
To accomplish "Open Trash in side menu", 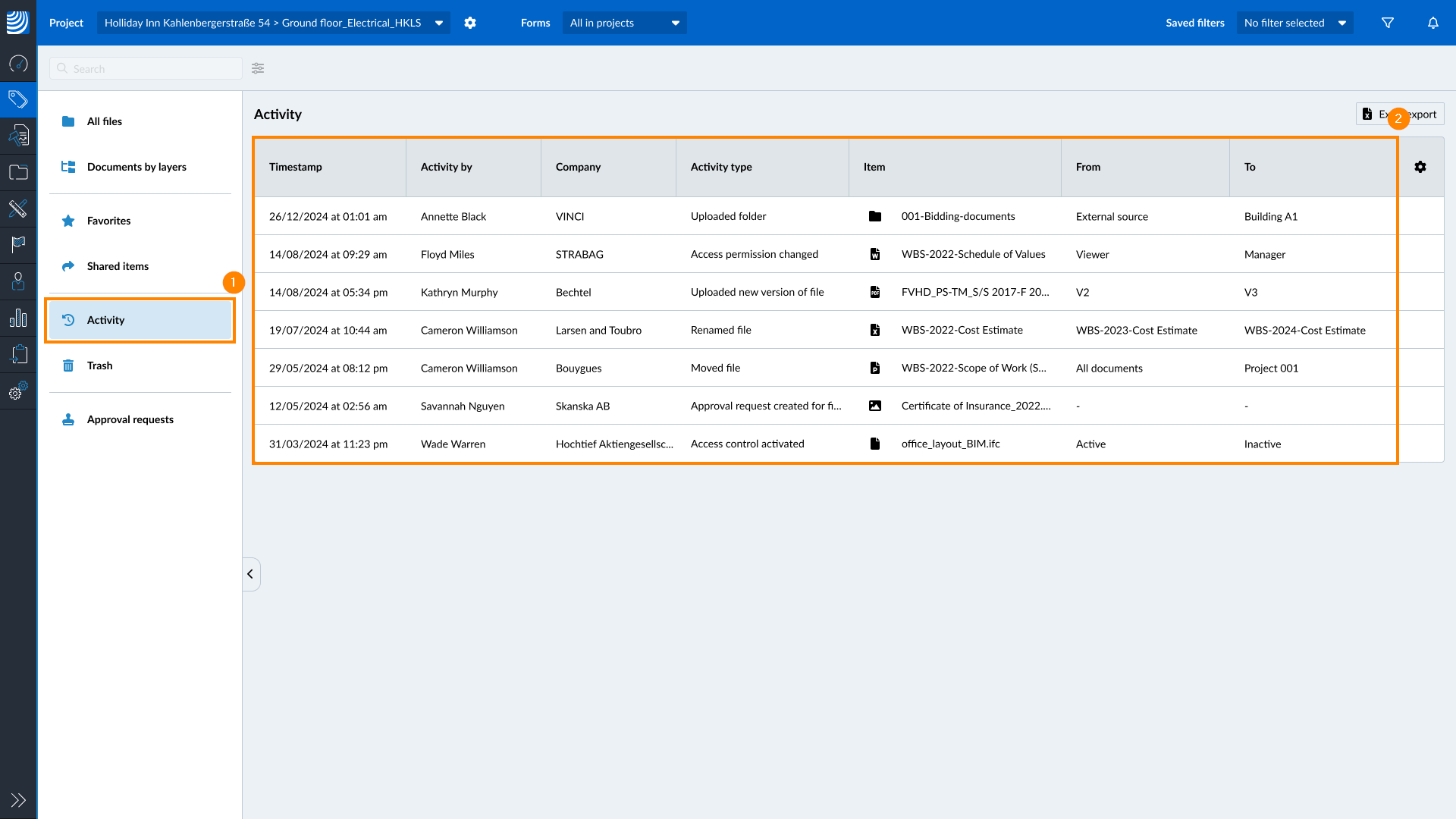I will pos(140,366).
